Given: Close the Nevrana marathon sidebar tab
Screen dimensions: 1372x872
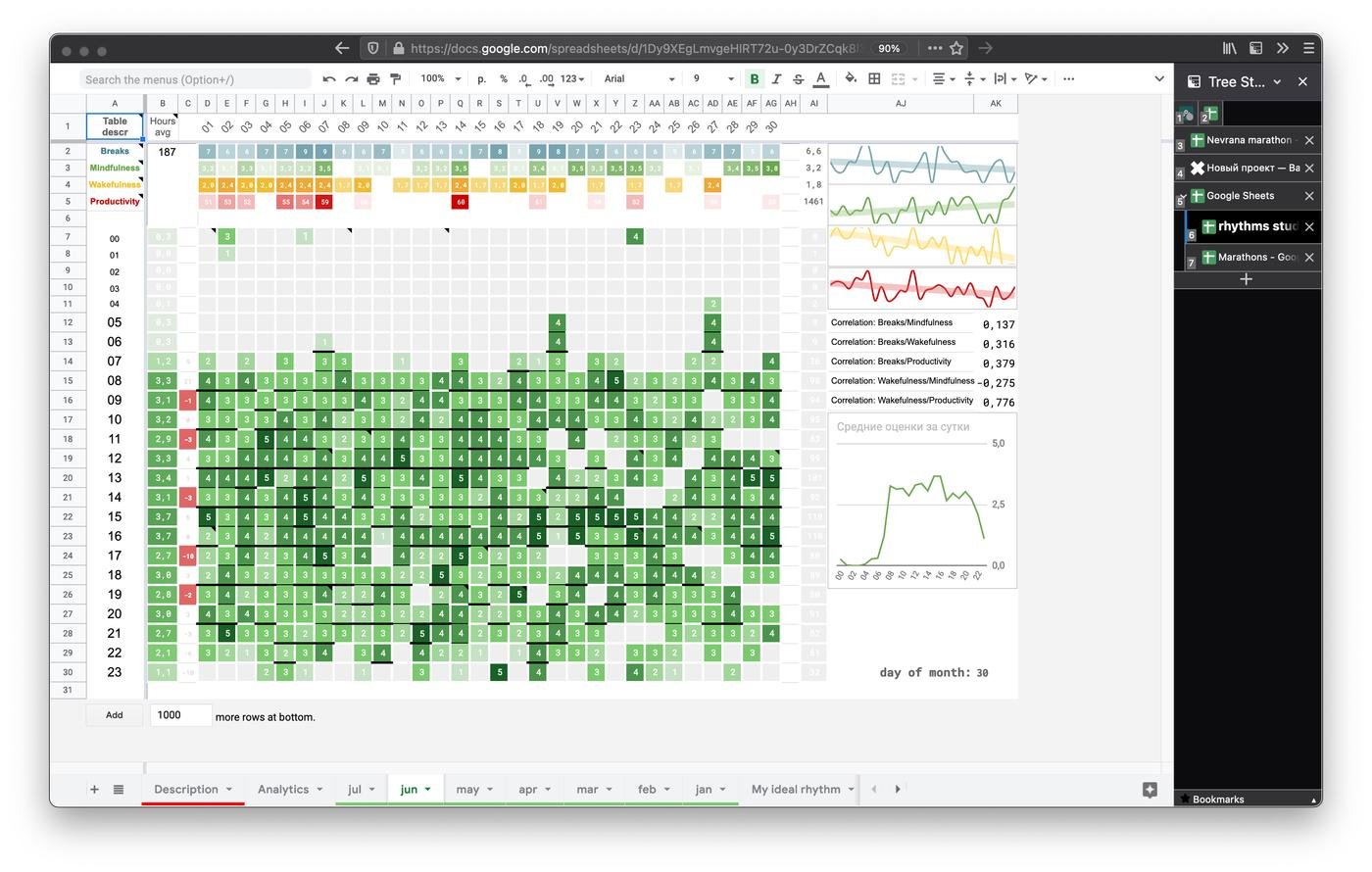Looking at the screenshot, I should pos(1309,140).
